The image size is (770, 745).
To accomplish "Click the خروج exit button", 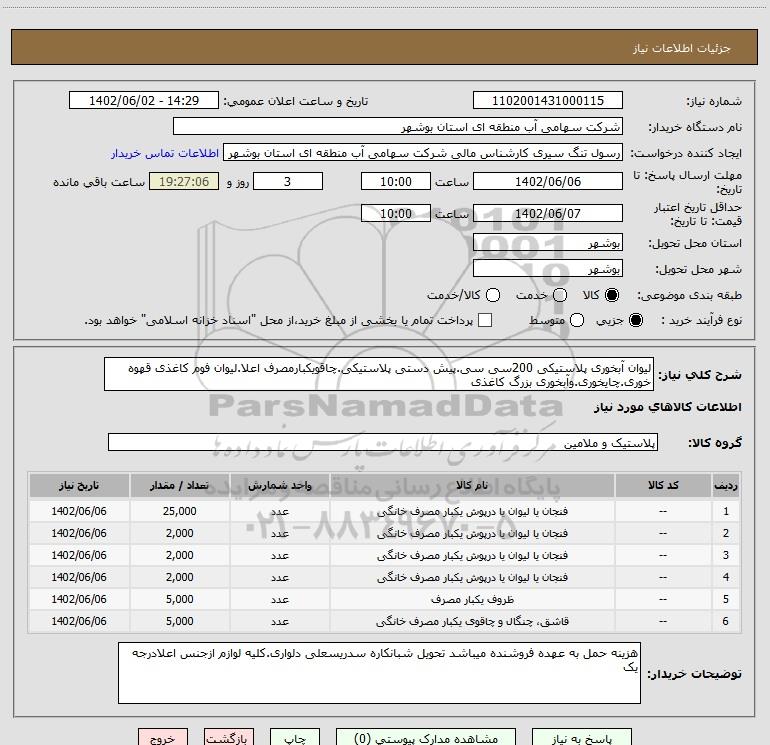I will tap(163, 737).
